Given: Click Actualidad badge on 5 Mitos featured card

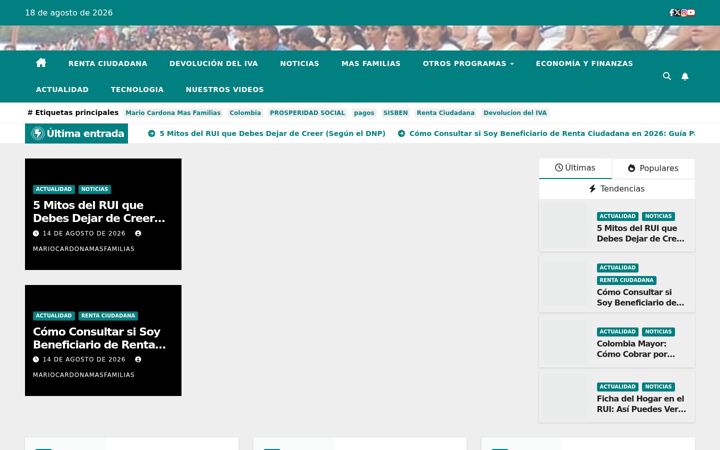Looking at the screenshot, I should click(54, 189).
